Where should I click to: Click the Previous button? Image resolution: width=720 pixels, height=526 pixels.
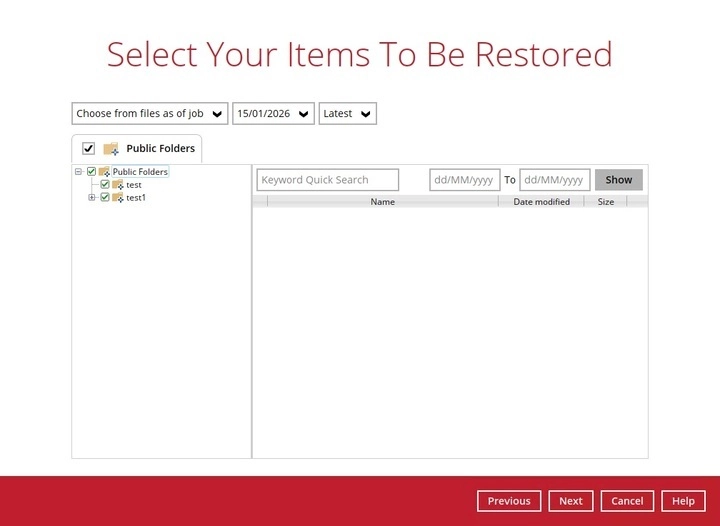(509, 501)
